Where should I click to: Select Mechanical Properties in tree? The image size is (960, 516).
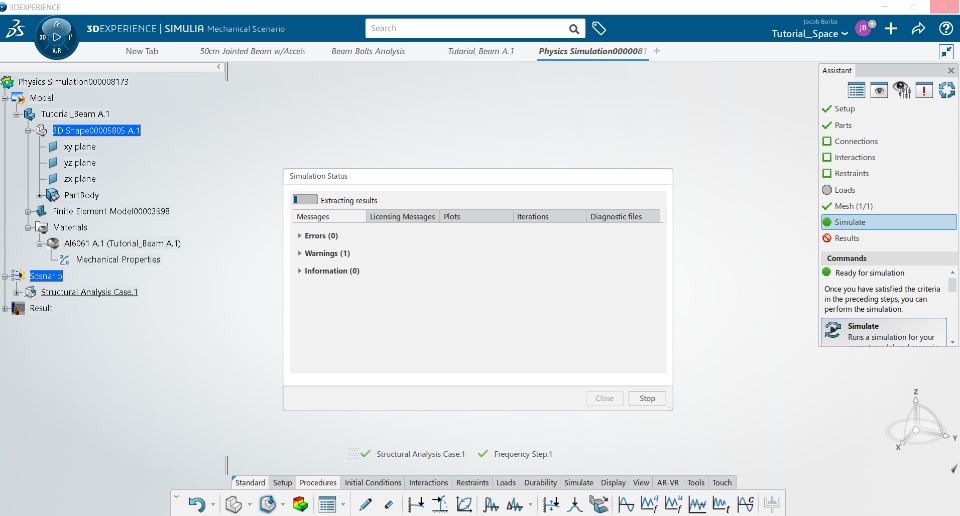pos(118,260)
